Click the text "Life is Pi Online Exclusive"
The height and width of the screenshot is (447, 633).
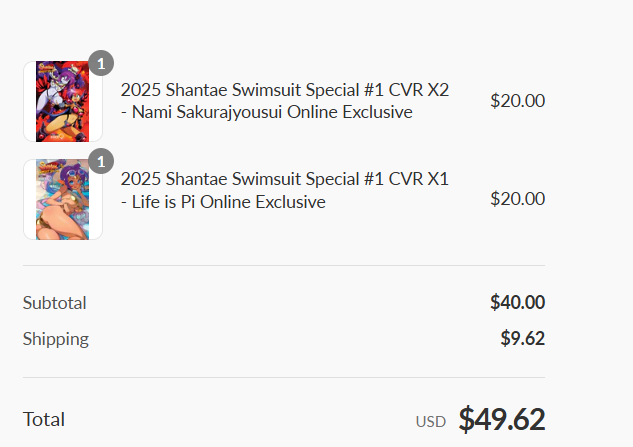[x=228, y=202]
